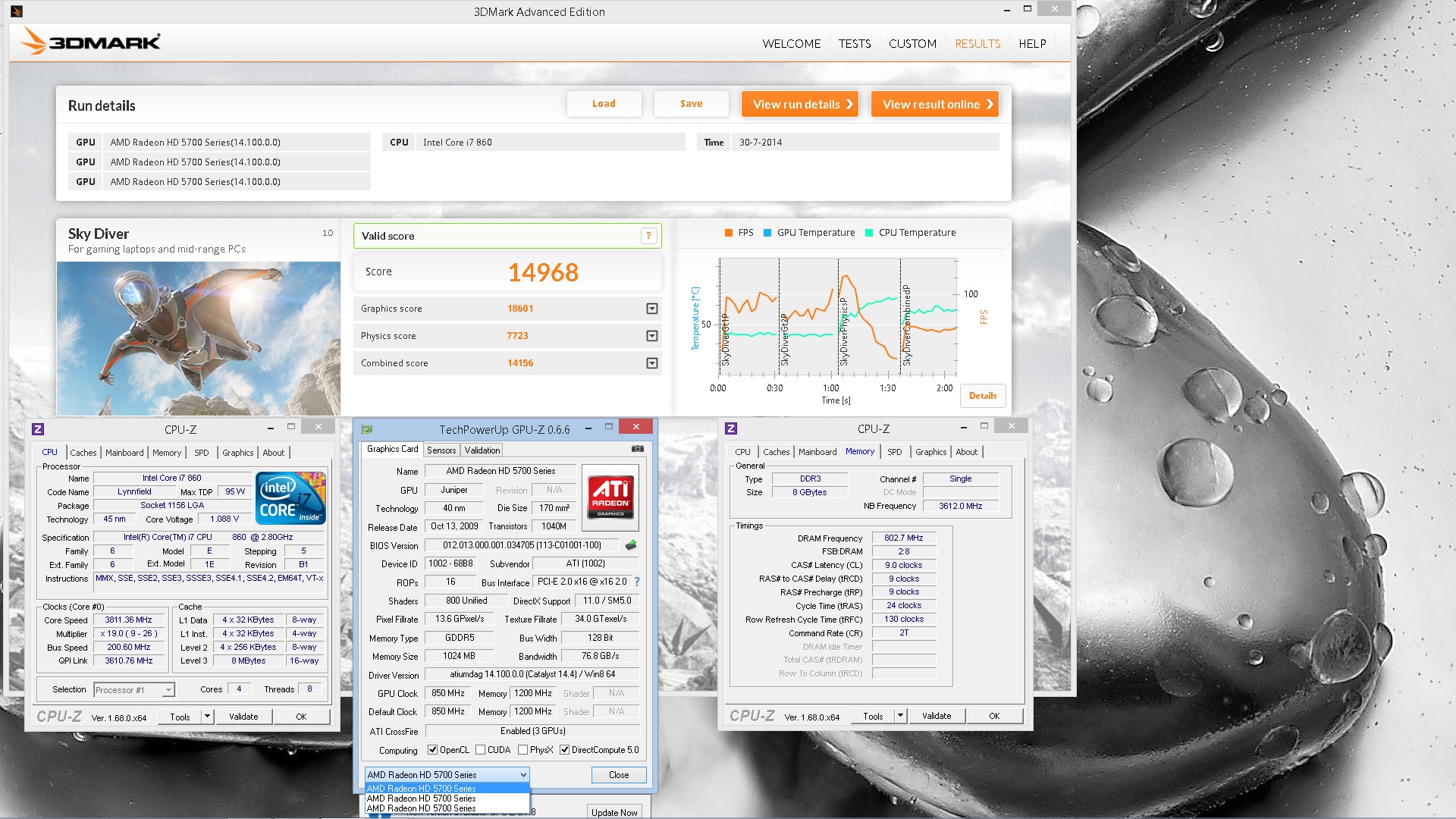Click the FPS orange legend swatch

coord(729,233)
